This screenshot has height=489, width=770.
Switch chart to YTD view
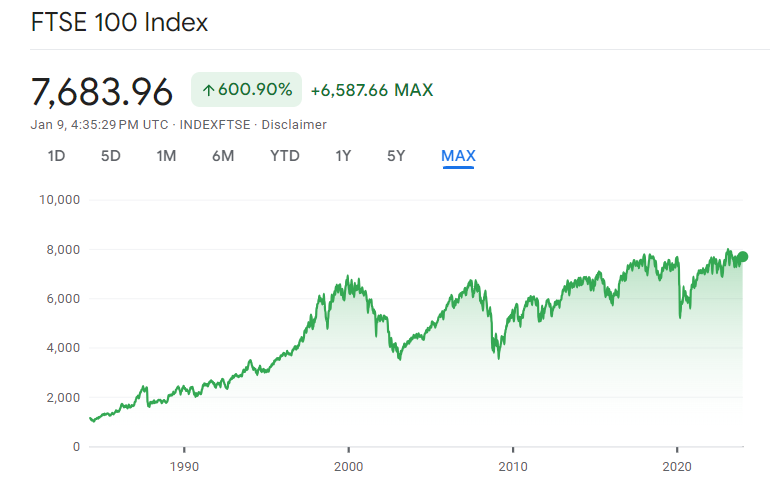coord(285,156)
